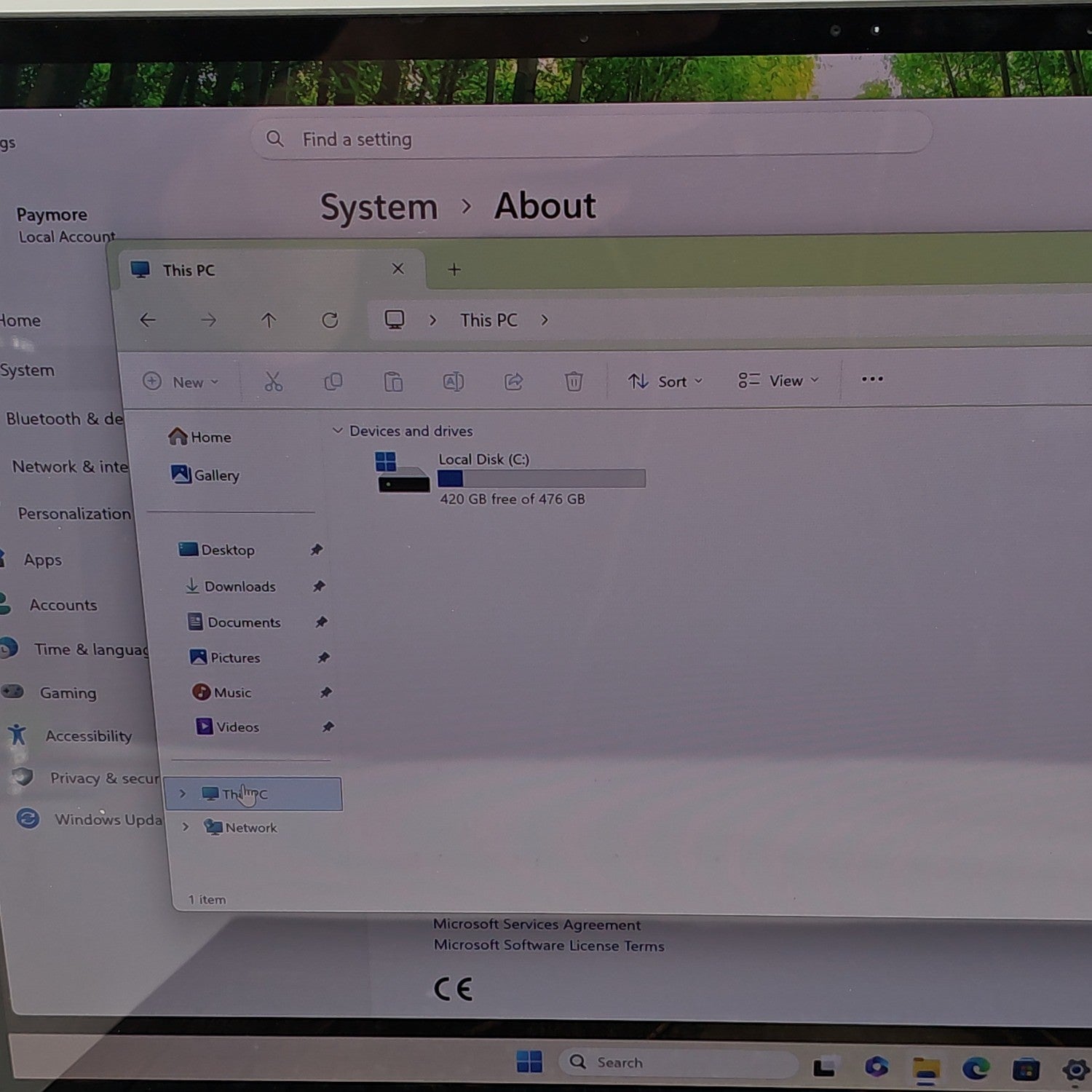The width and height of the screenshot is (1092, 1092).
Task: Open Time & language in Settings sidebar
Action: 91,649
